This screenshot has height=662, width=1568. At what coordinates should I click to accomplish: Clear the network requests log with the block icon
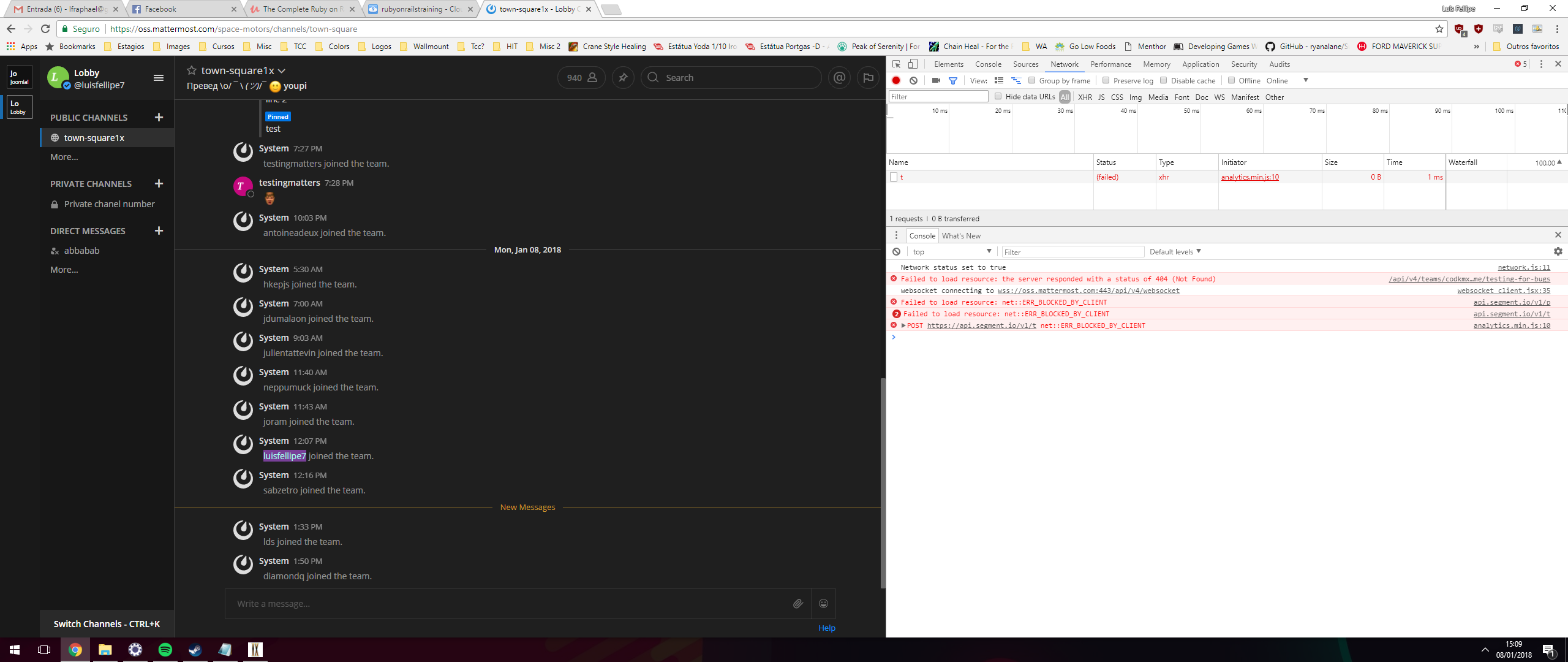click(x=913, y=80)
